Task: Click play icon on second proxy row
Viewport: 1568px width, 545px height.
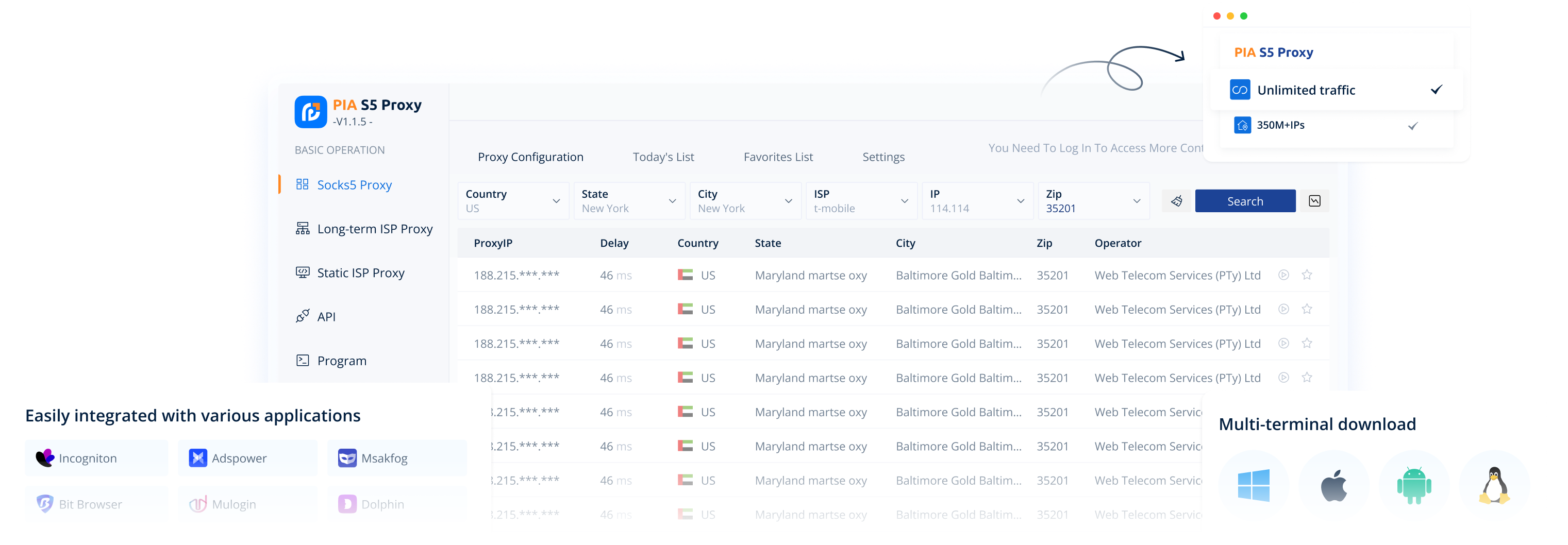Action: tap(1283, 309)
